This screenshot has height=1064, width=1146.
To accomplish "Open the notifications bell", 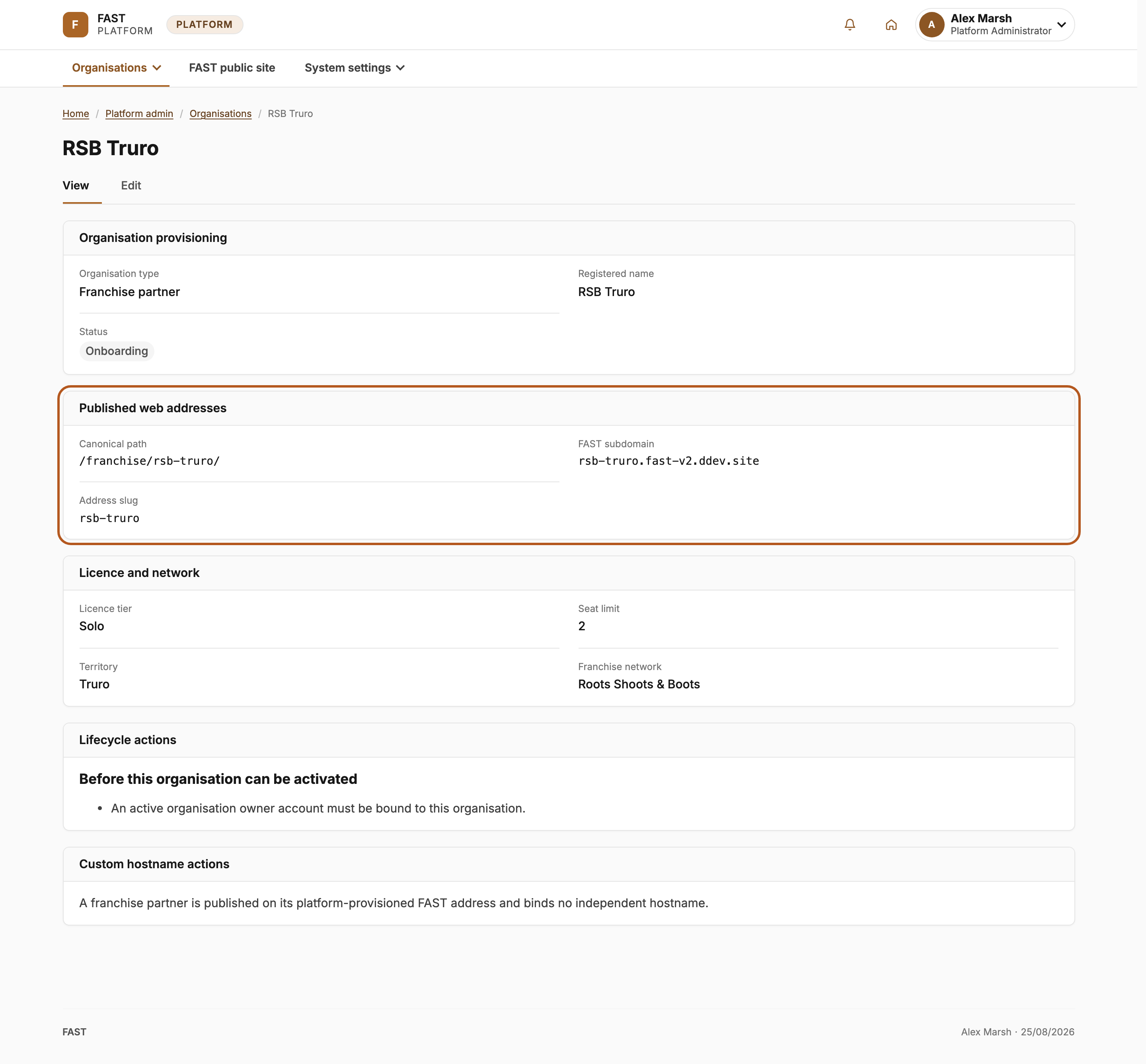I will [x=850, y=25].
